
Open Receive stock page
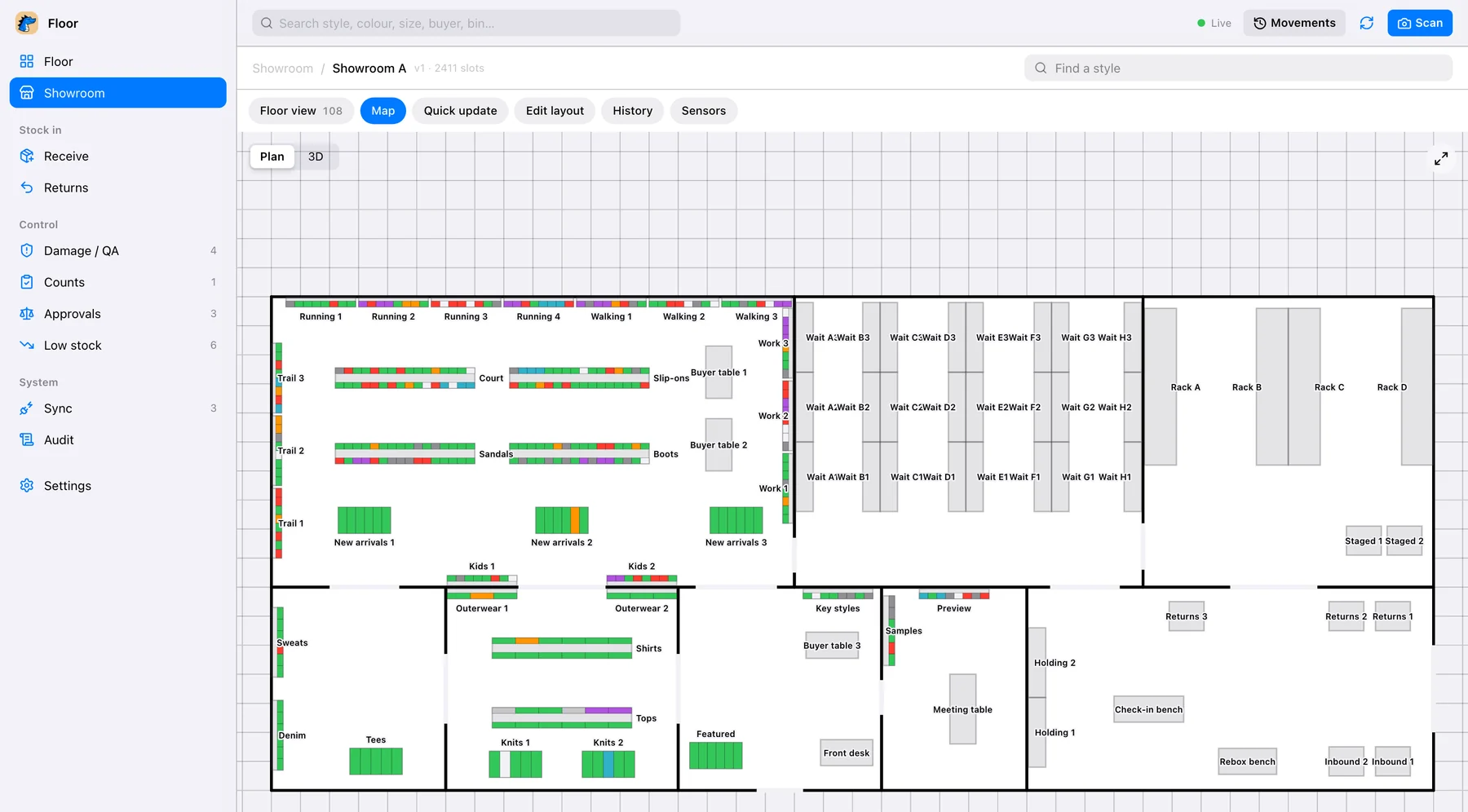[x=118, y=156]
